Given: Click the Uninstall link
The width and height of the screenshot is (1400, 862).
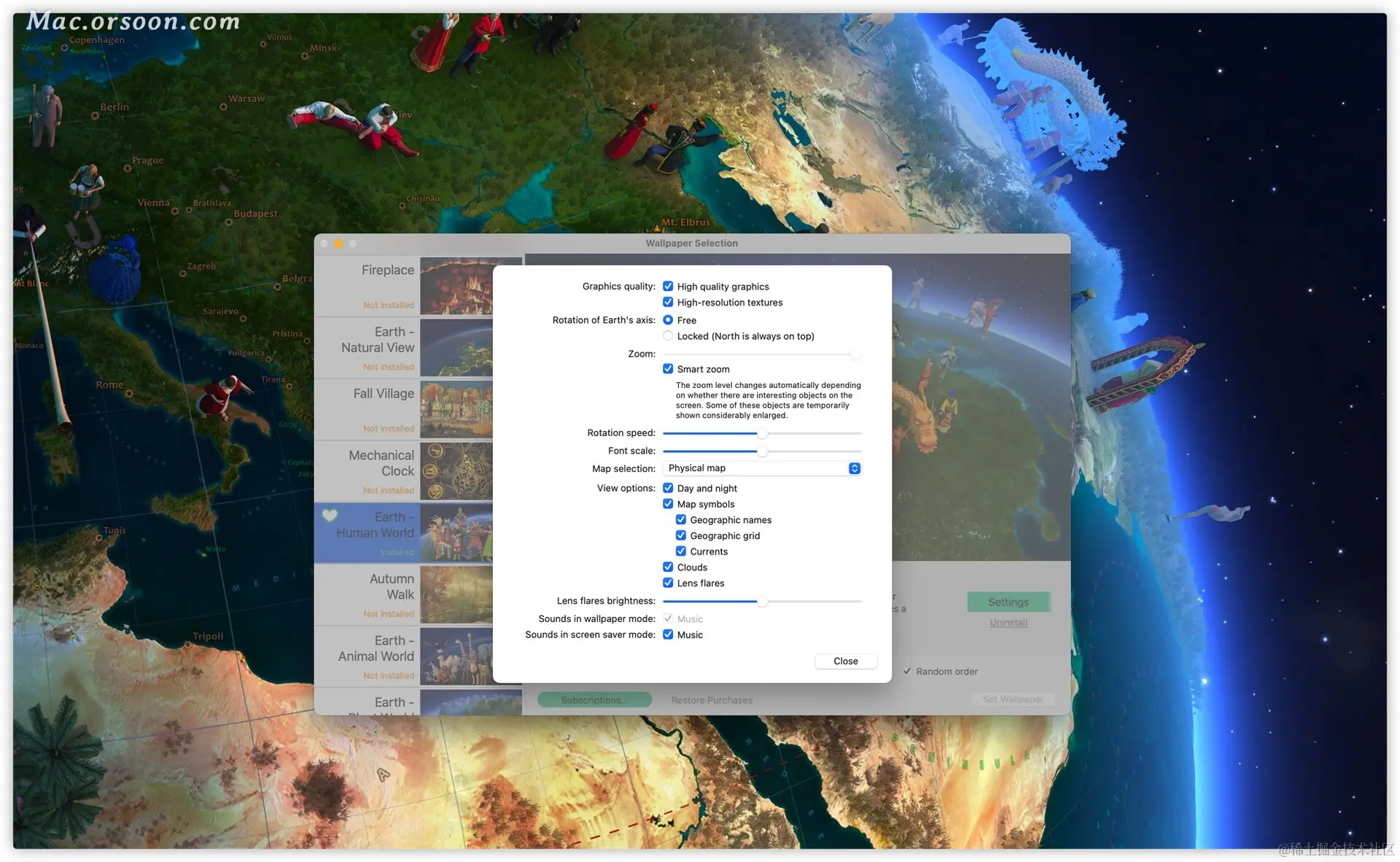Looking at the screenshot, I should coord(1008,623).
